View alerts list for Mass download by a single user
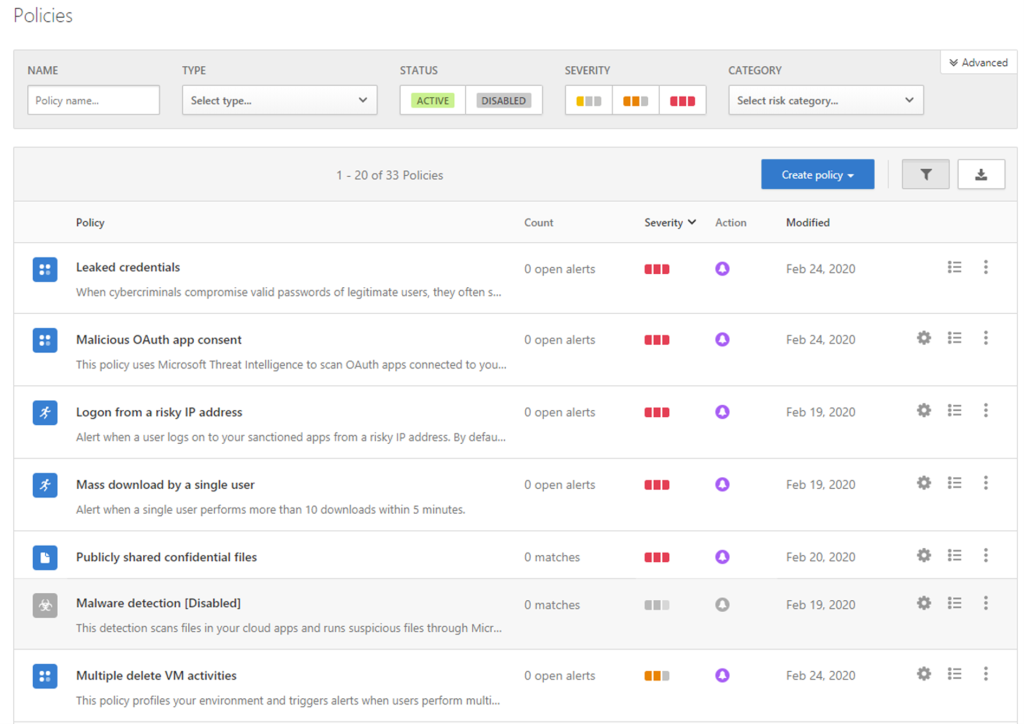The width and height of the screenshot is (1024, 724). 955,483
